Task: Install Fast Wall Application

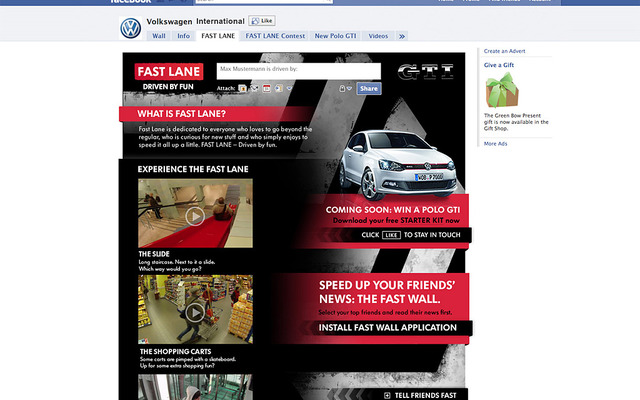Action: [388, 328]
